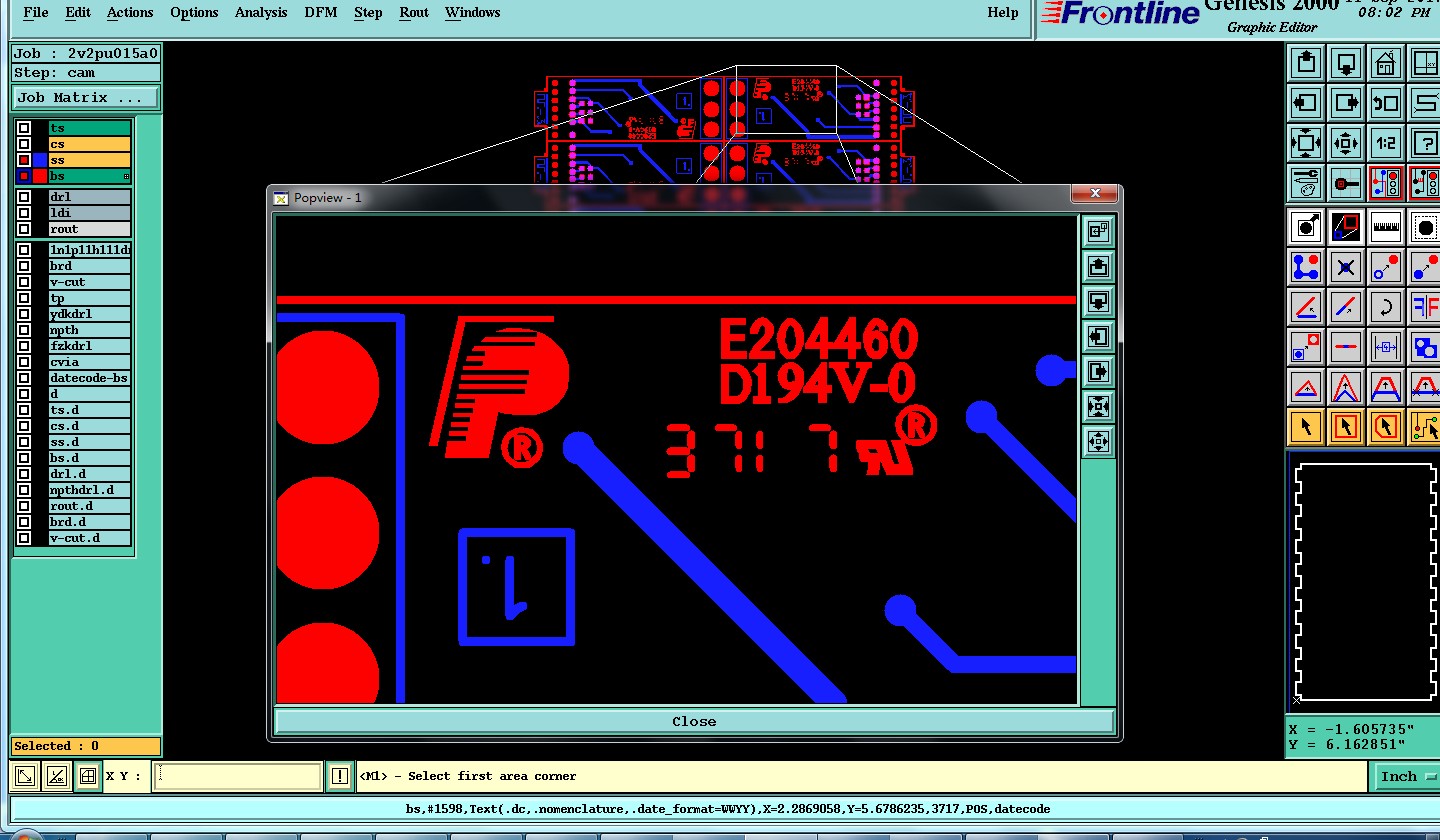1440x840 pixels.
Task: Click the Popview pan down icon
Action: tap(1098, 301)
